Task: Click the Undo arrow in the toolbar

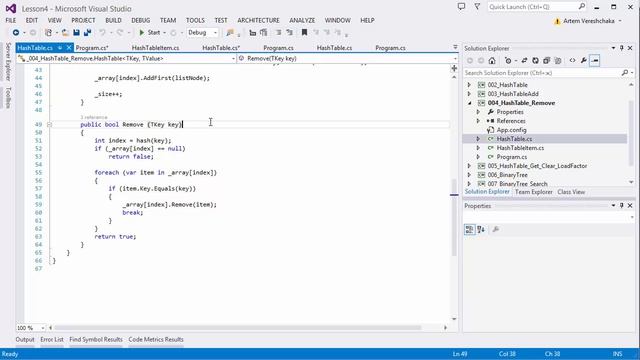Action: point(102,33)
